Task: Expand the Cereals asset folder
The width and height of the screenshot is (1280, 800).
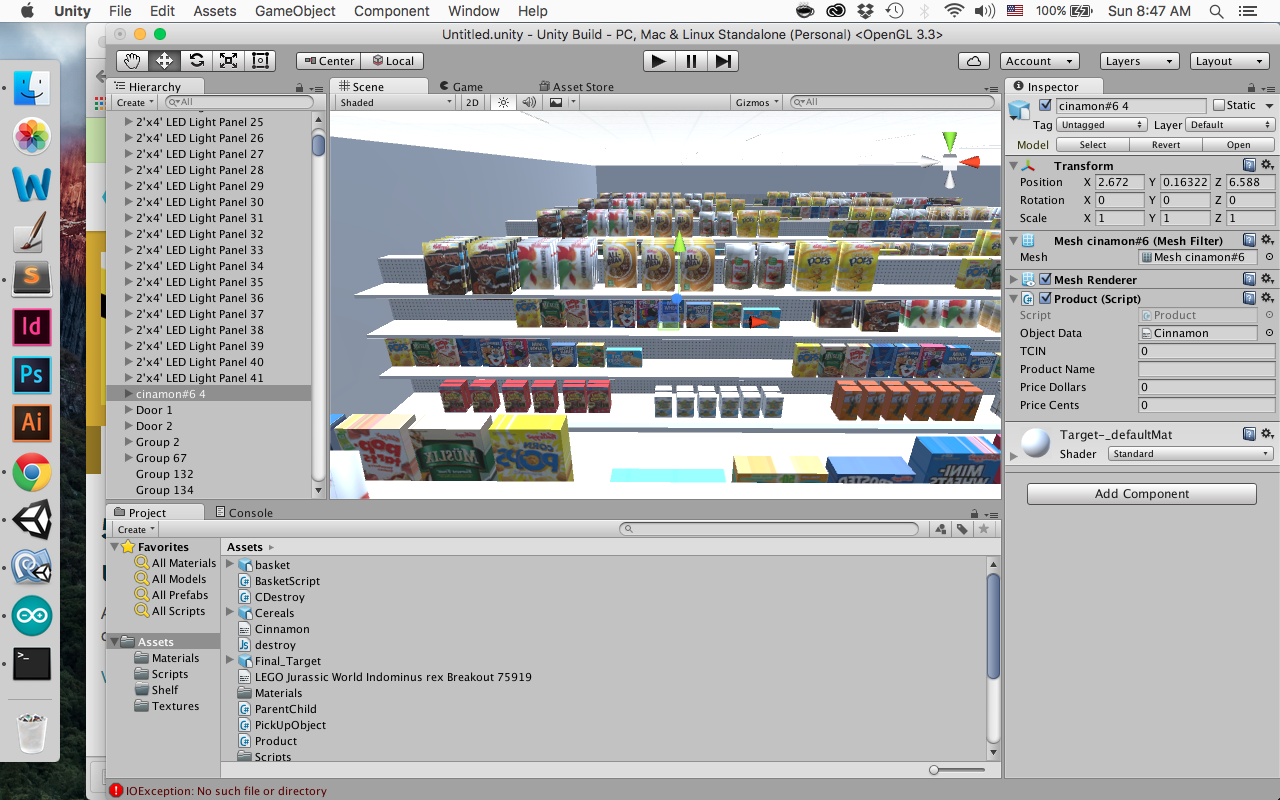Action: (x=229, y=613)
